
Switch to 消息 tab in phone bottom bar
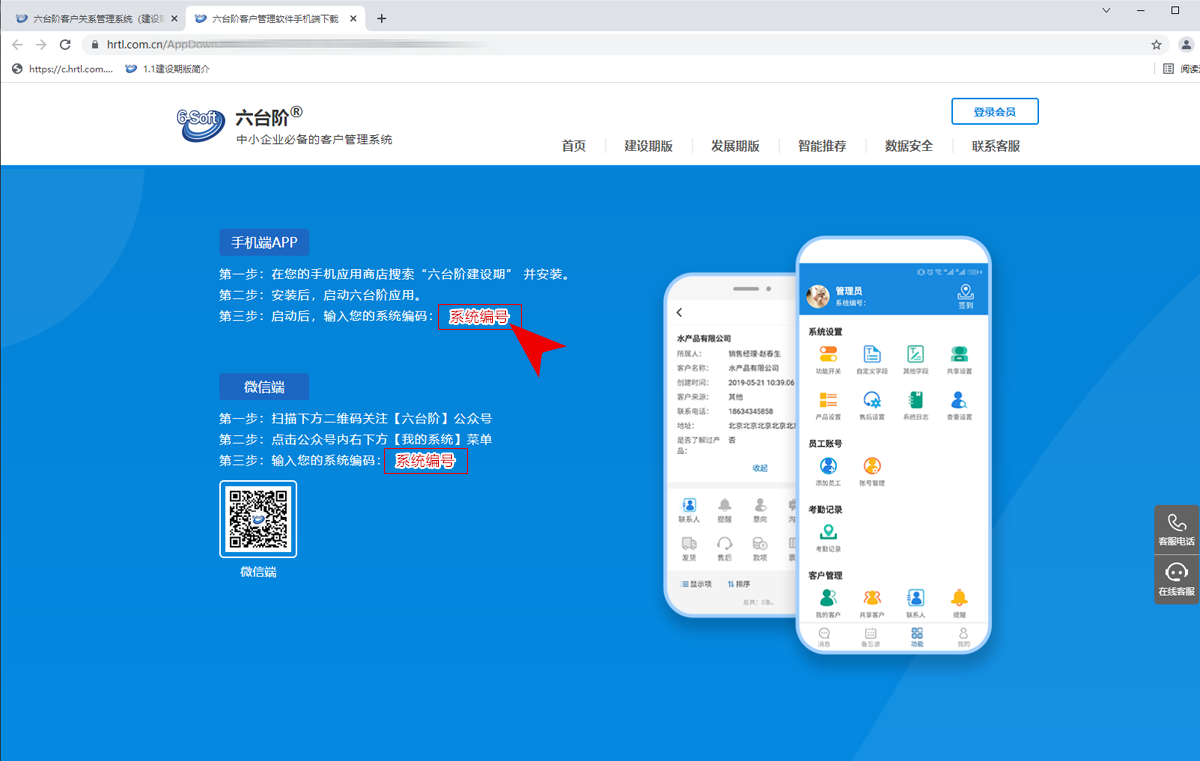coord(824,638)
